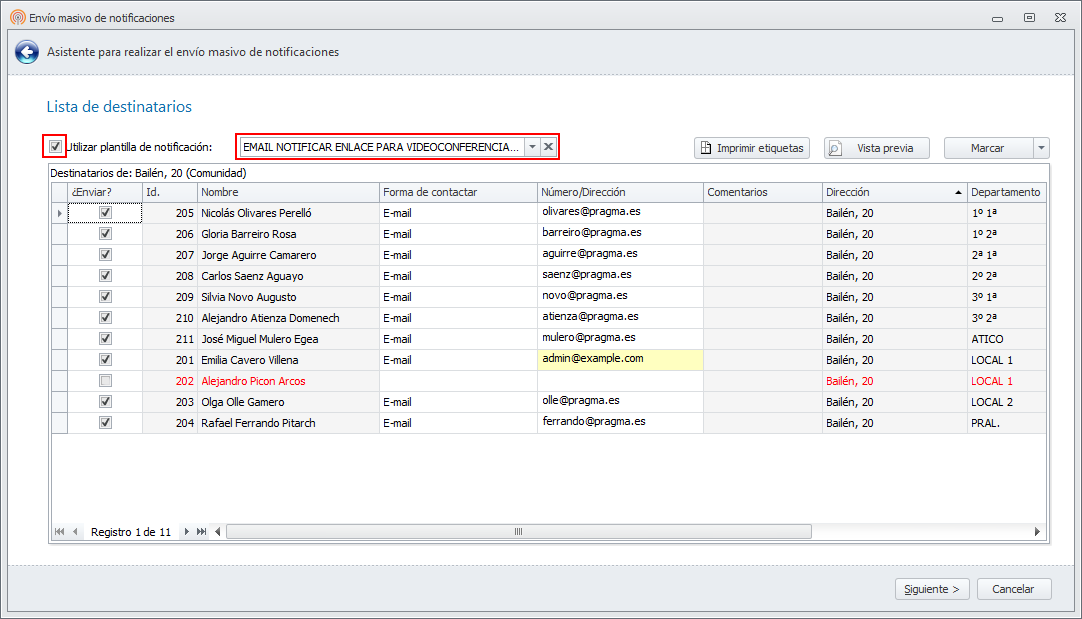Jump to last record in navigator
This screenshot has height=619, width=1082.
point(201,531)
